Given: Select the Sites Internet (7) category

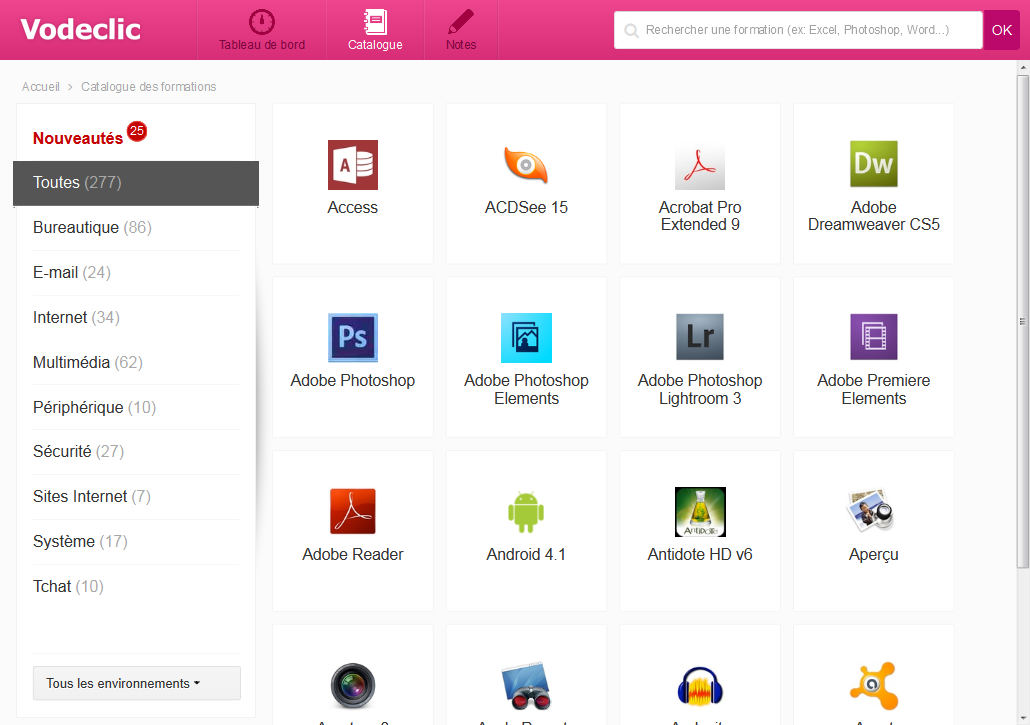Looking at the screenshot, I should (x=136, y=497).
